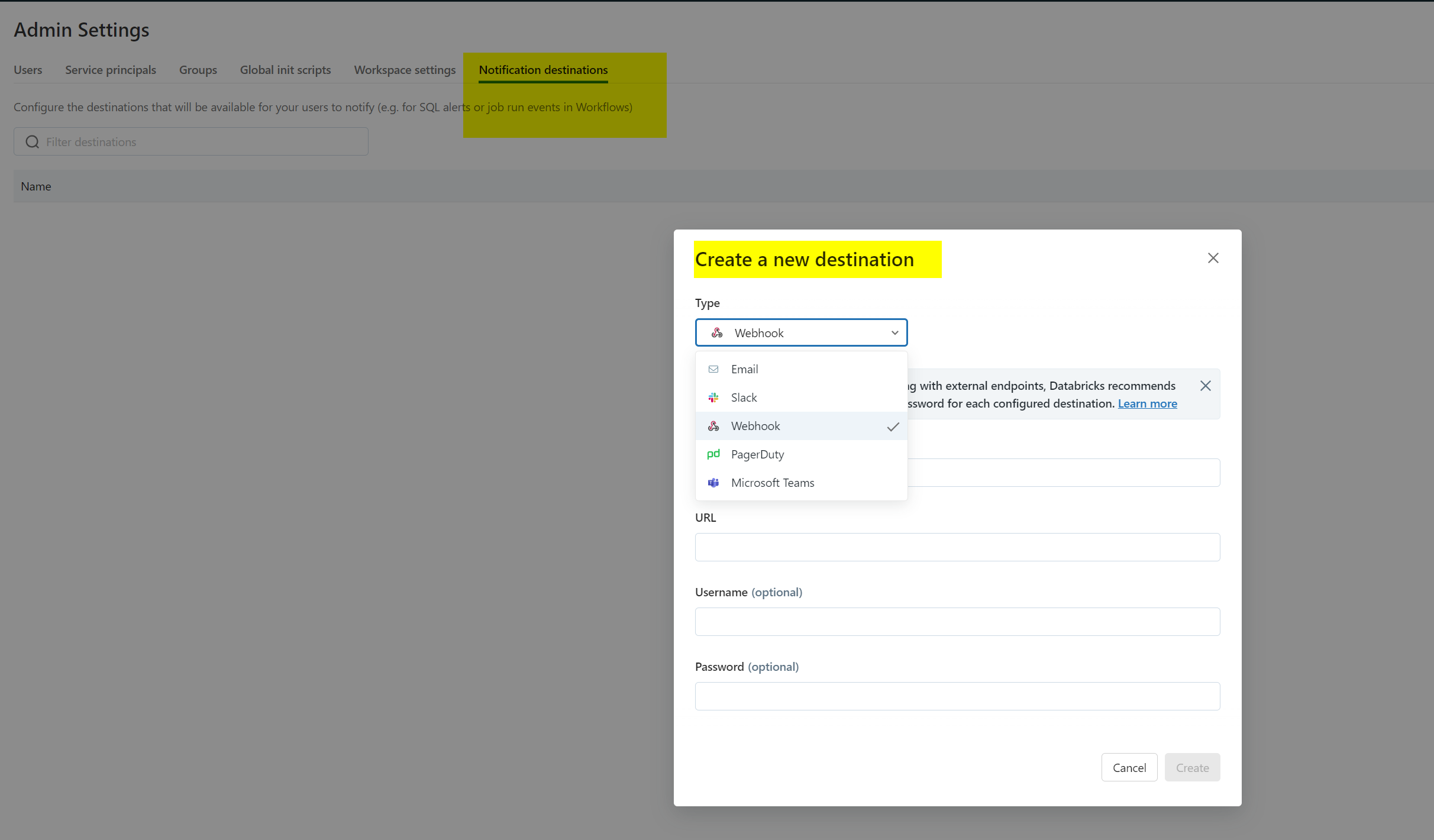Open the Type dropdown chevron

(x=894, y=332)
